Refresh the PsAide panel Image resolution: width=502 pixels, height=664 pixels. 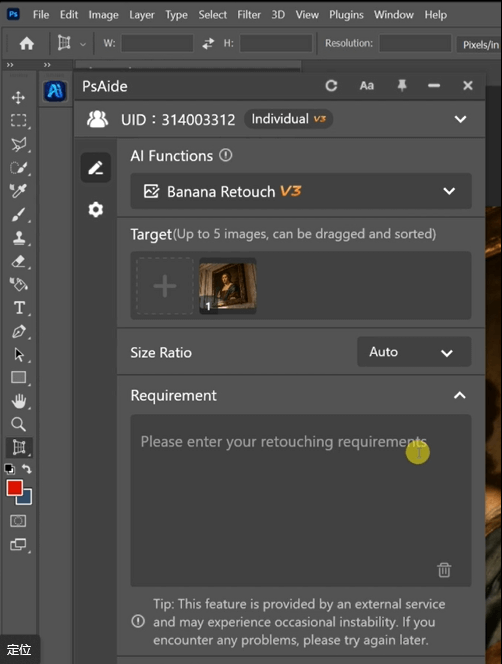331,86
